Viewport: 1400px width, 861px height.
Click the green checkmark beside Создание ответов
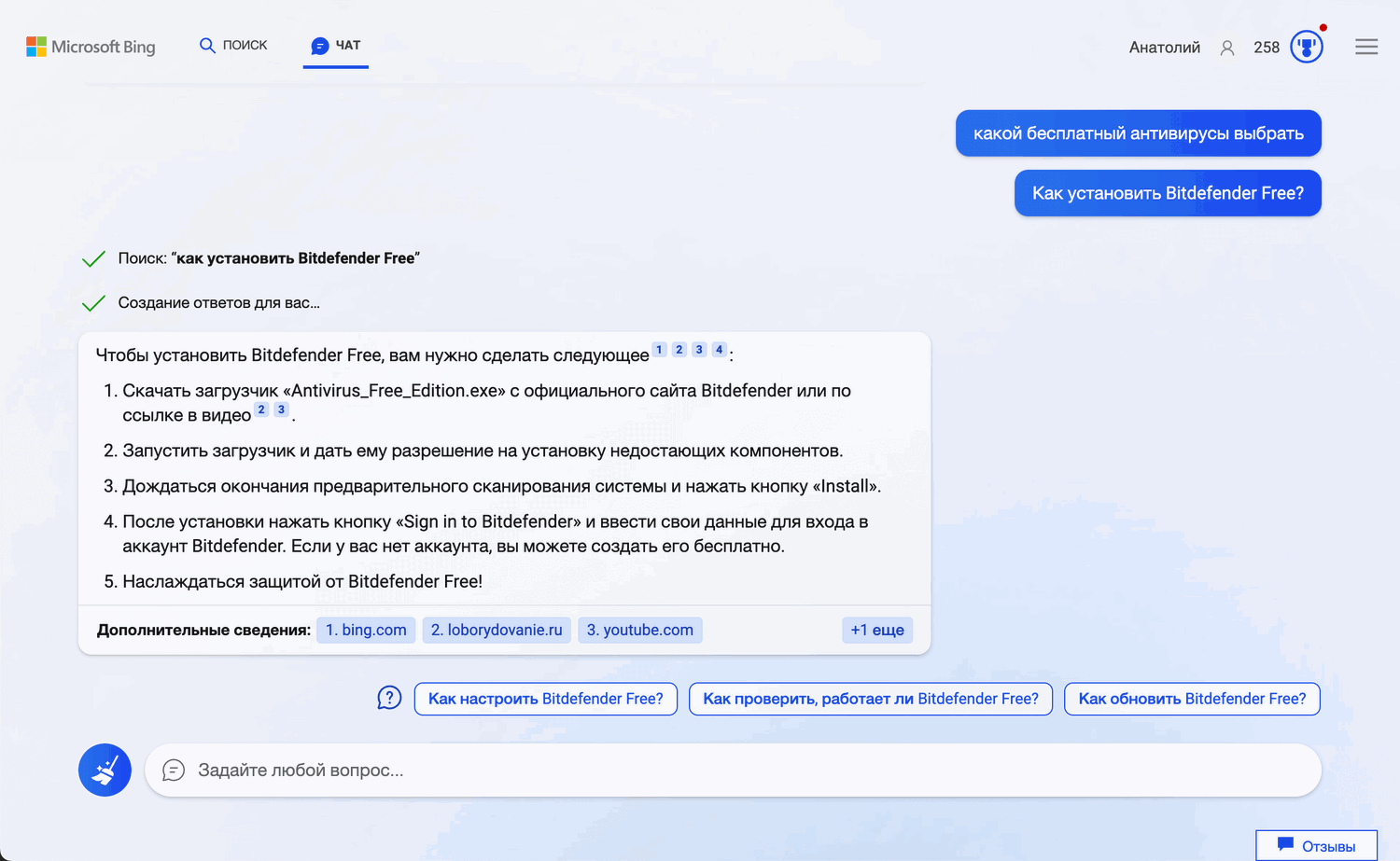(x=93, y=303)
